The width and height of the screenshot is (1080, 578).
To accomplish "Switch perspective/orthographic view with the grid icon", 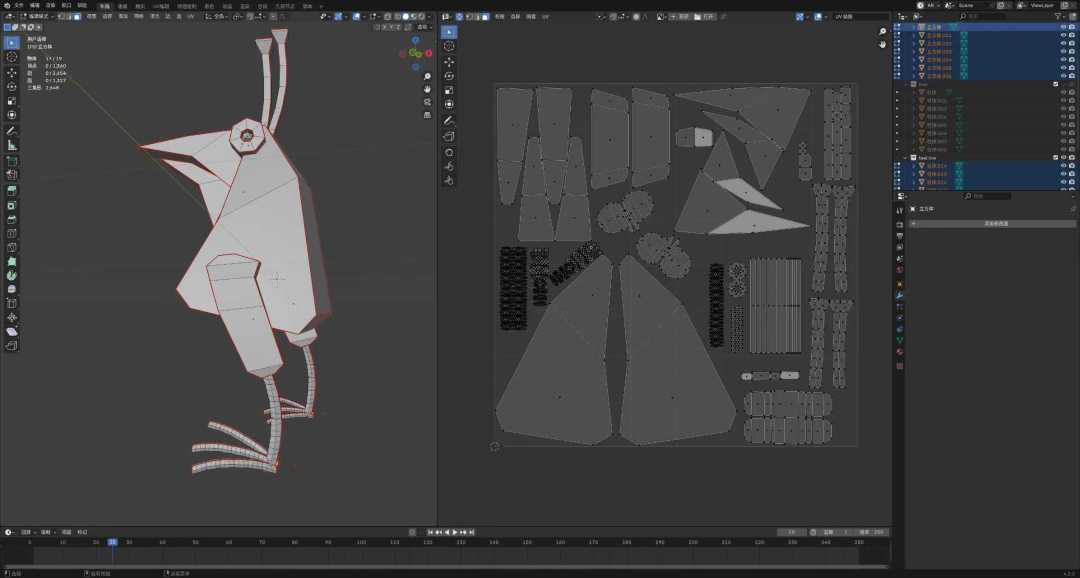I will pos(428,114).
